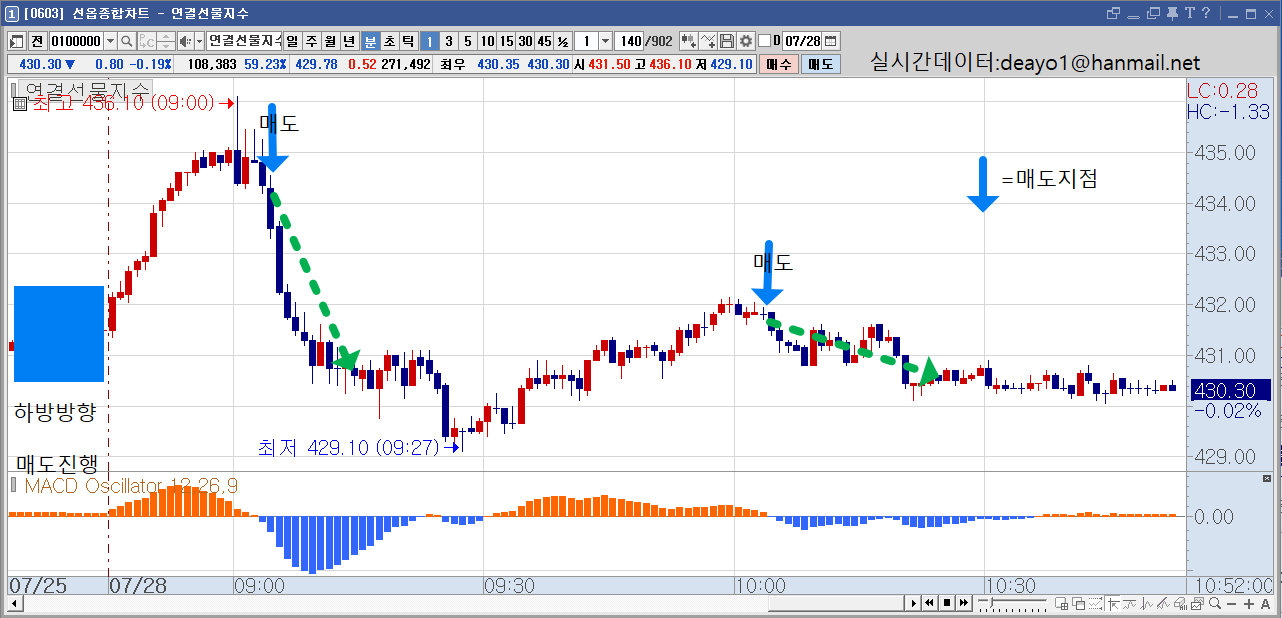
Task: Select the 월 (monthly) period button
Action: 330,41
